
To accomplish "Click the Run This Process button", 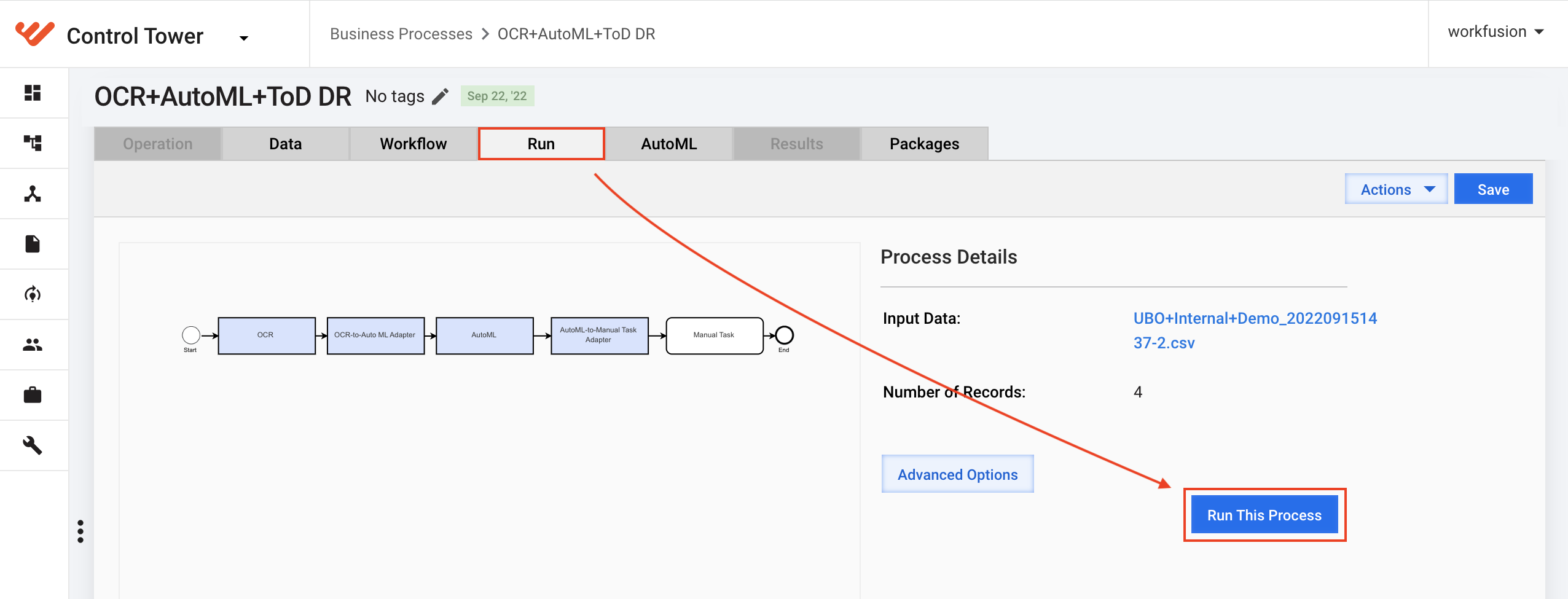I will pyautogui.click(x=1264, y=515).
